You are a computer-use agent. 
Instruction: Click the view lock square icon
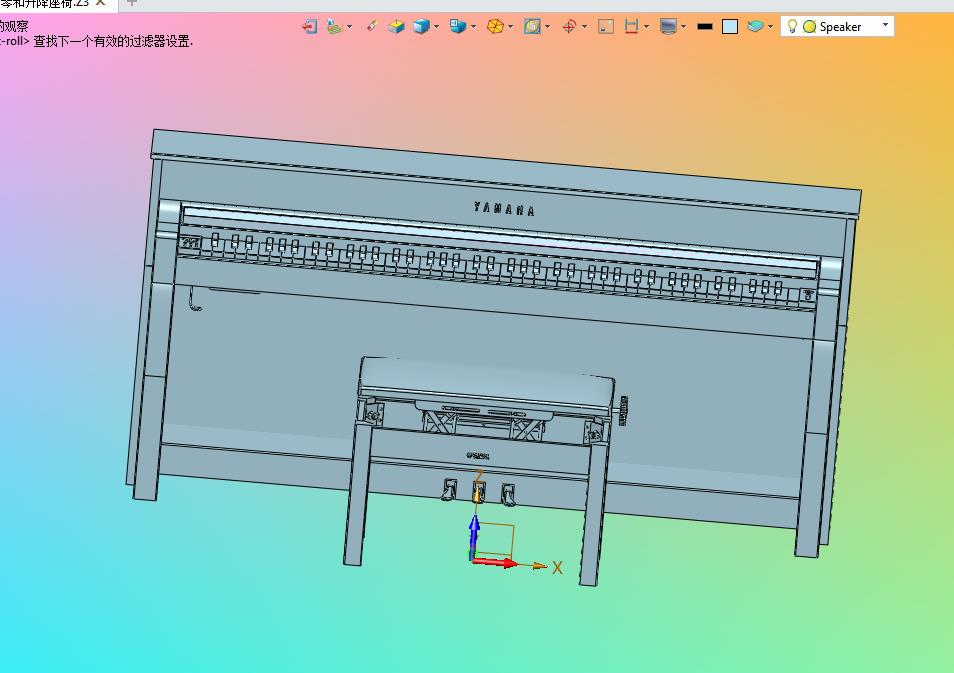(606, 26)
